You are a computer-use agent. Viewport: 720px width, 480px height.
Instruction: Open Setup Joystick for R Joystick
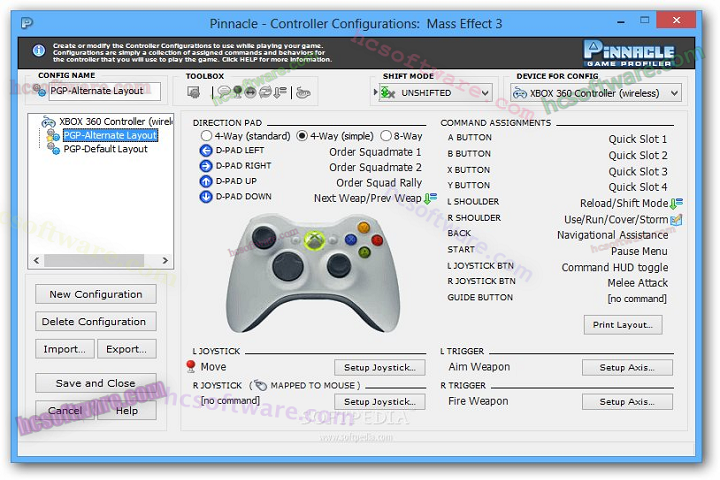click(380, 401)
